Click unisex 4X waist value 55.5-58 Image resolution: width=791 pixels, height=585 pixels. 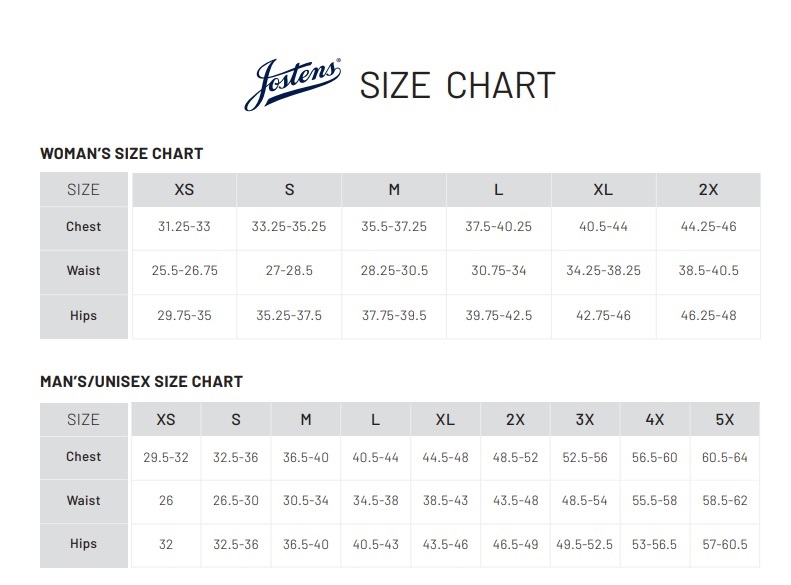tap(654, 500)
